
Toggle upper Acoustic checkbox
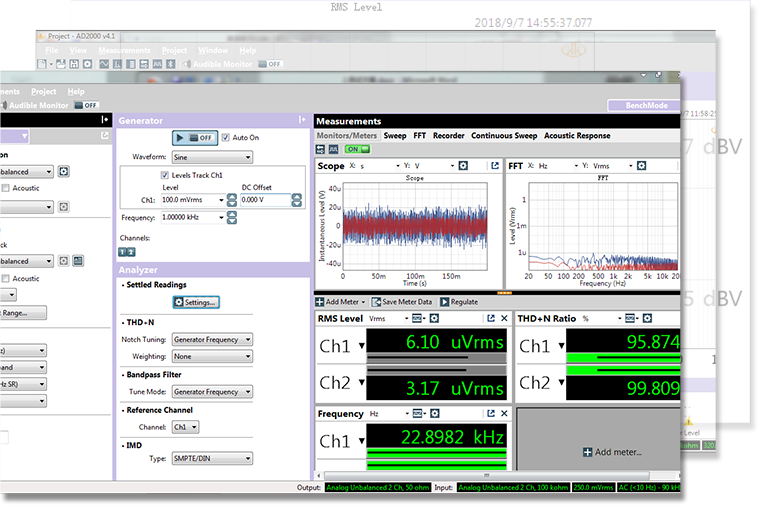click(6, 188)
